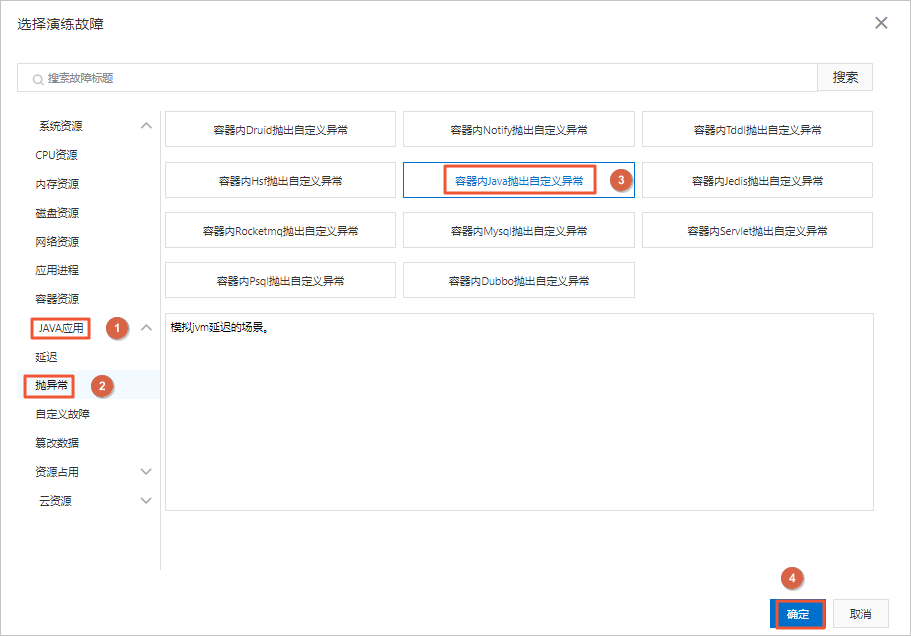Image resolution: width=911 pixels, height=636 pixels.
Task: Choose 容器内Psql抛出自定义异常 fault card
Action: [280, 281]
